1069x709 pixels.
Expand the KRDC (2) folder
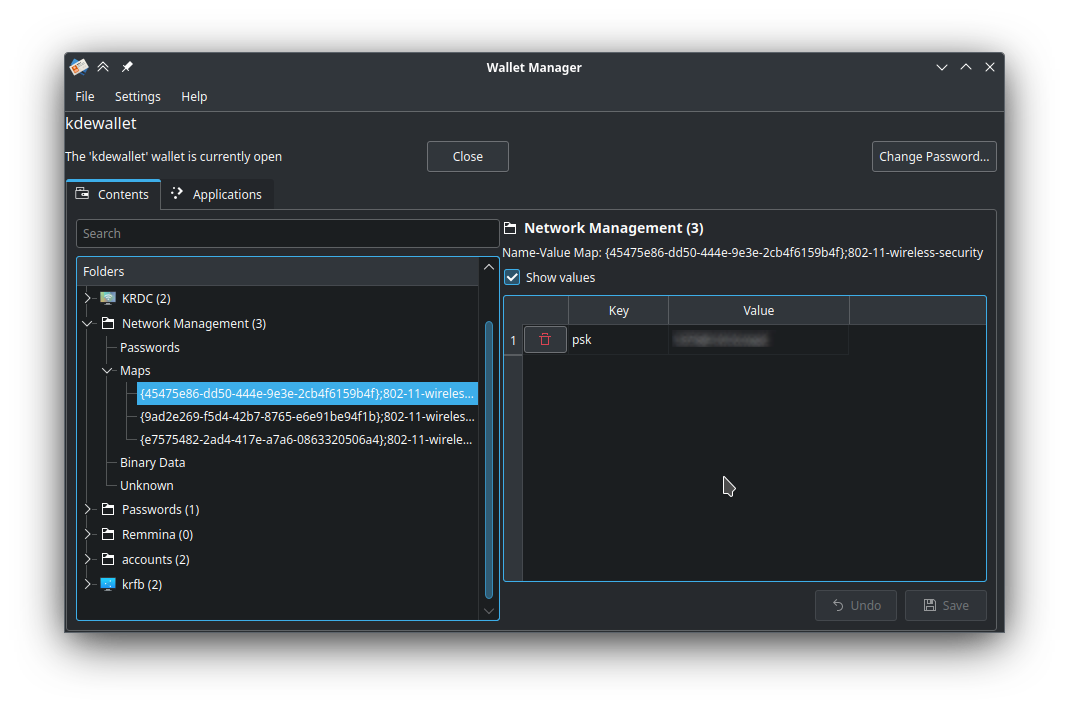click(x=87, y=298)
